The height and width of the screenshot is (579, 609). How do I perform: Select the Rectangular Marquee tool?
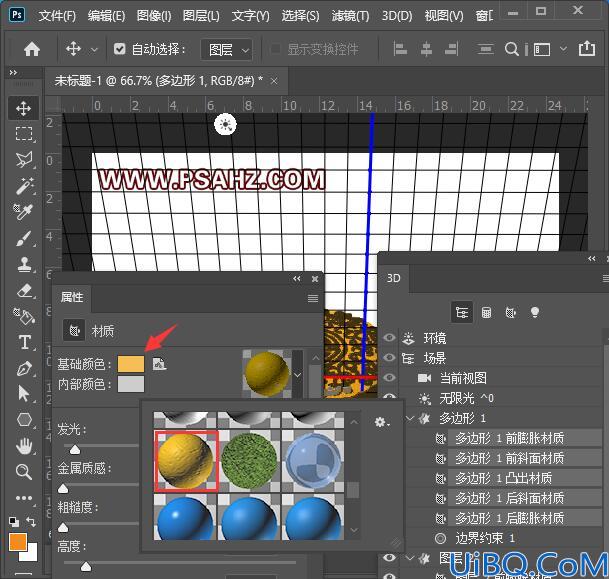(24, 133)
